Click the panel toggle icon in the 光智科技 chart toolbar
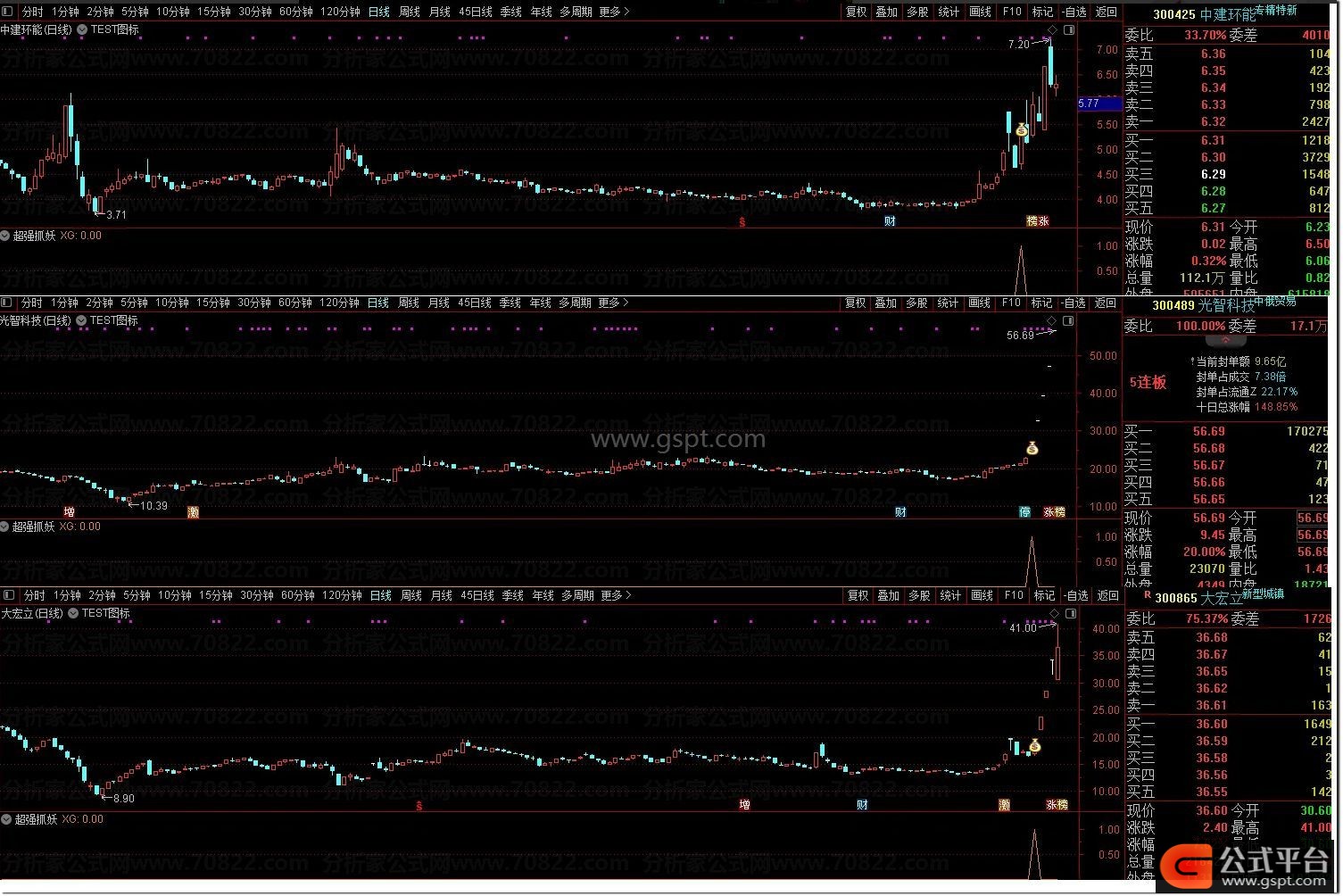 click(8, 303)
